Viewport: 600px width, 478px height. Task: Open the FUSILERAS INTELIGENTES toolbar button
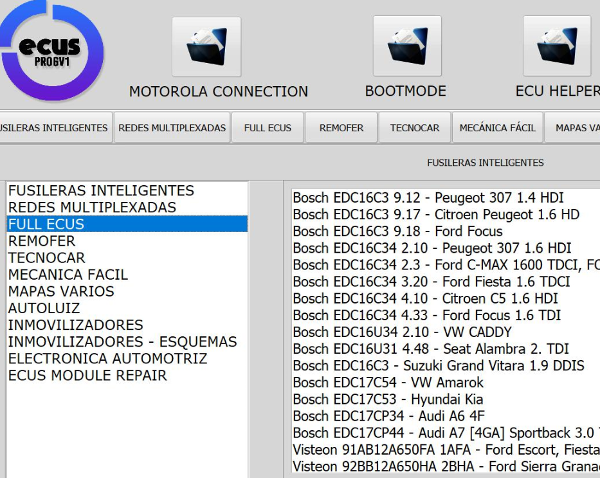point(55,127)
